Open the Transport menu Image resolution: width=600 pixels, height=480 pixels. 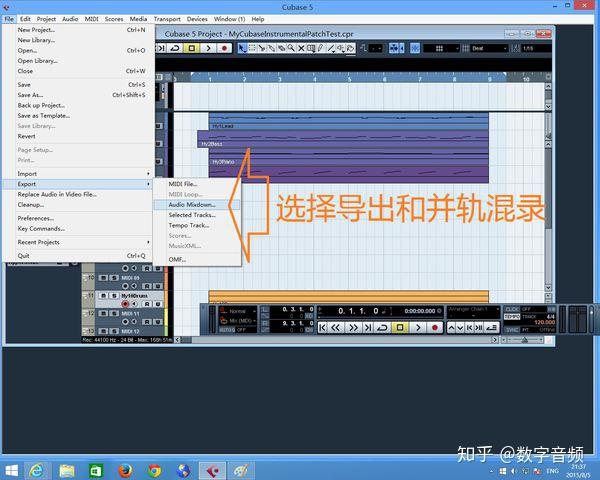167,19
